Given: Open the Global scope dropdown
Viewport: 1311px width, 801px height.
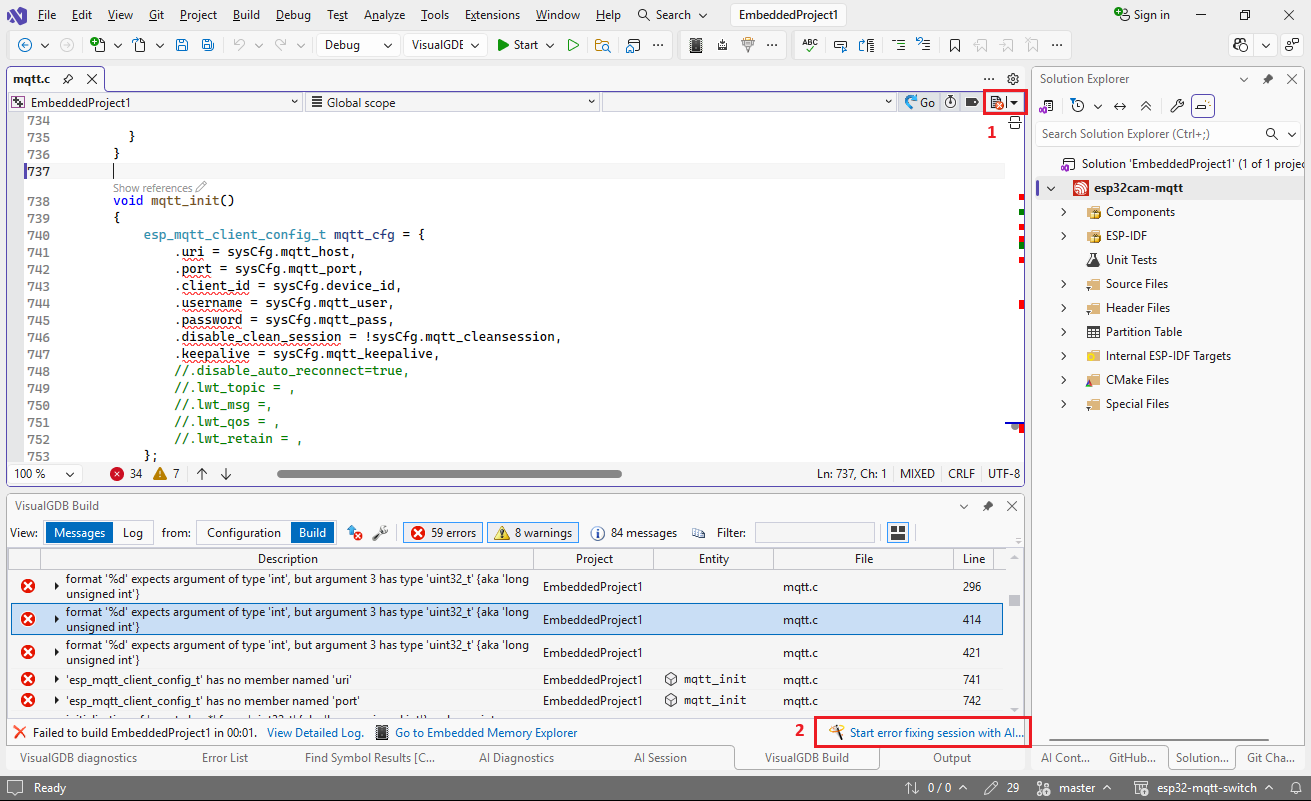Looking at the screenshot, I should click(452, 102).
